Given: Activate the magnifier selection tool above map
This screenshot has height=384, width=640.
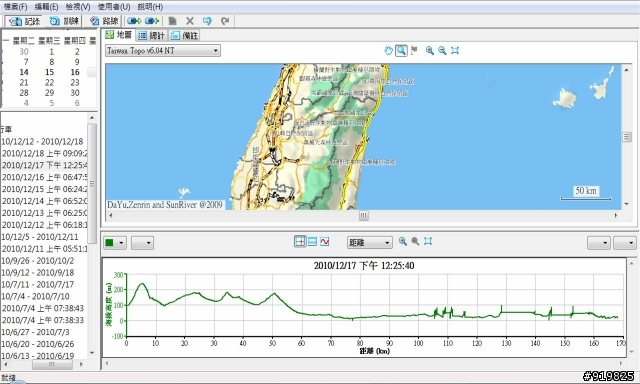Looking at the screenshot, I should click(x=401, y=51).
